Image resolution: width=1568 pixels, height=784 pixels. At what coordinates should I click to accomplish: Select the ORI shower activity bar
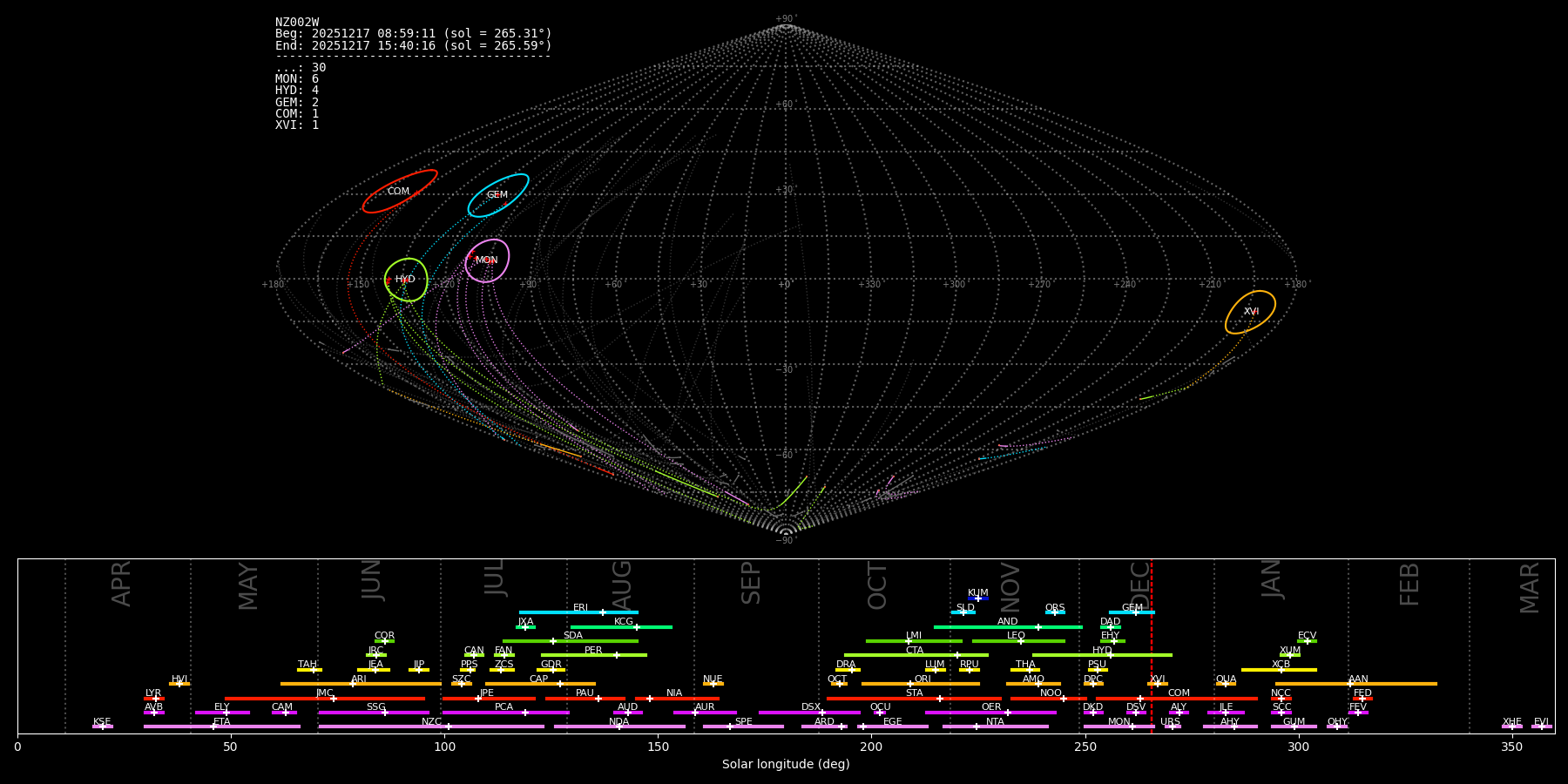pyautogui.click(x=921, y=684)
